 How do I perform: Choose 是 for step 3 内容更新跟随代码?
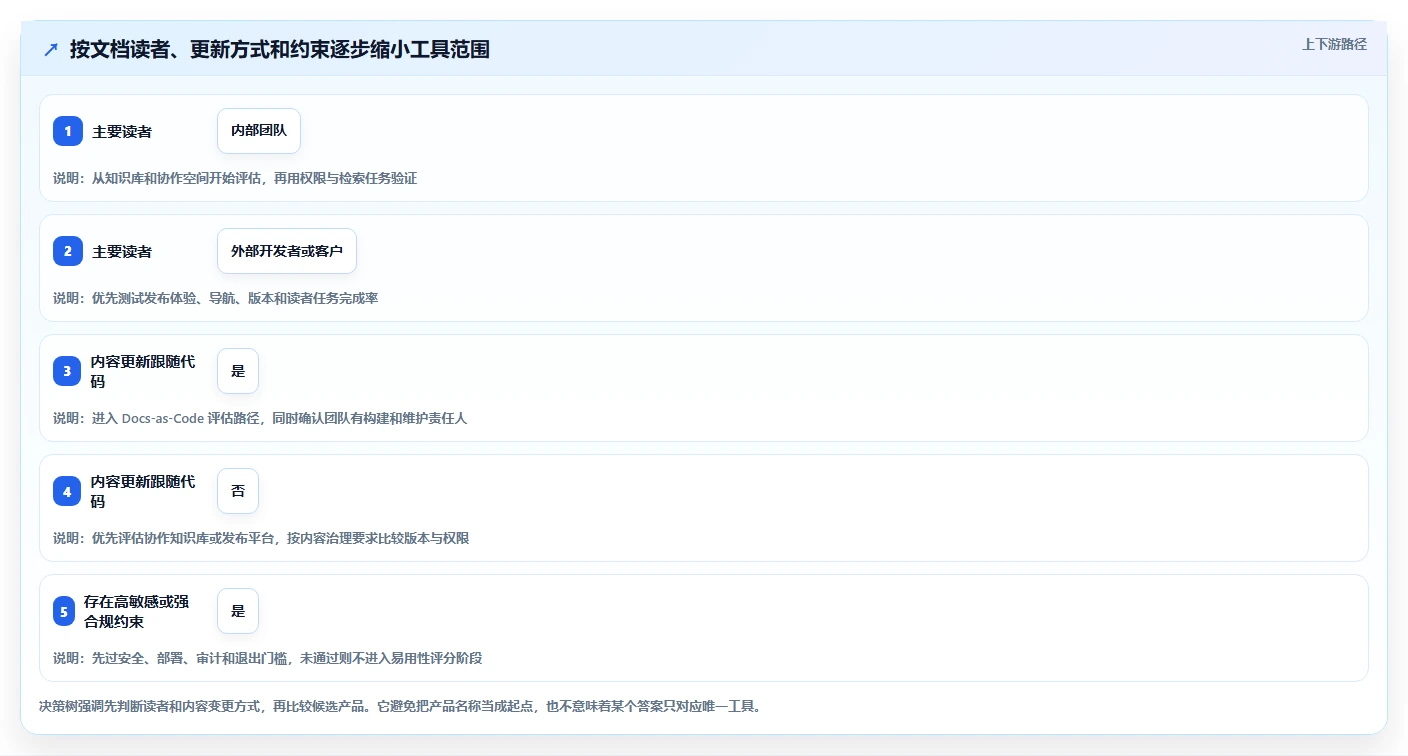pos(238,371)
